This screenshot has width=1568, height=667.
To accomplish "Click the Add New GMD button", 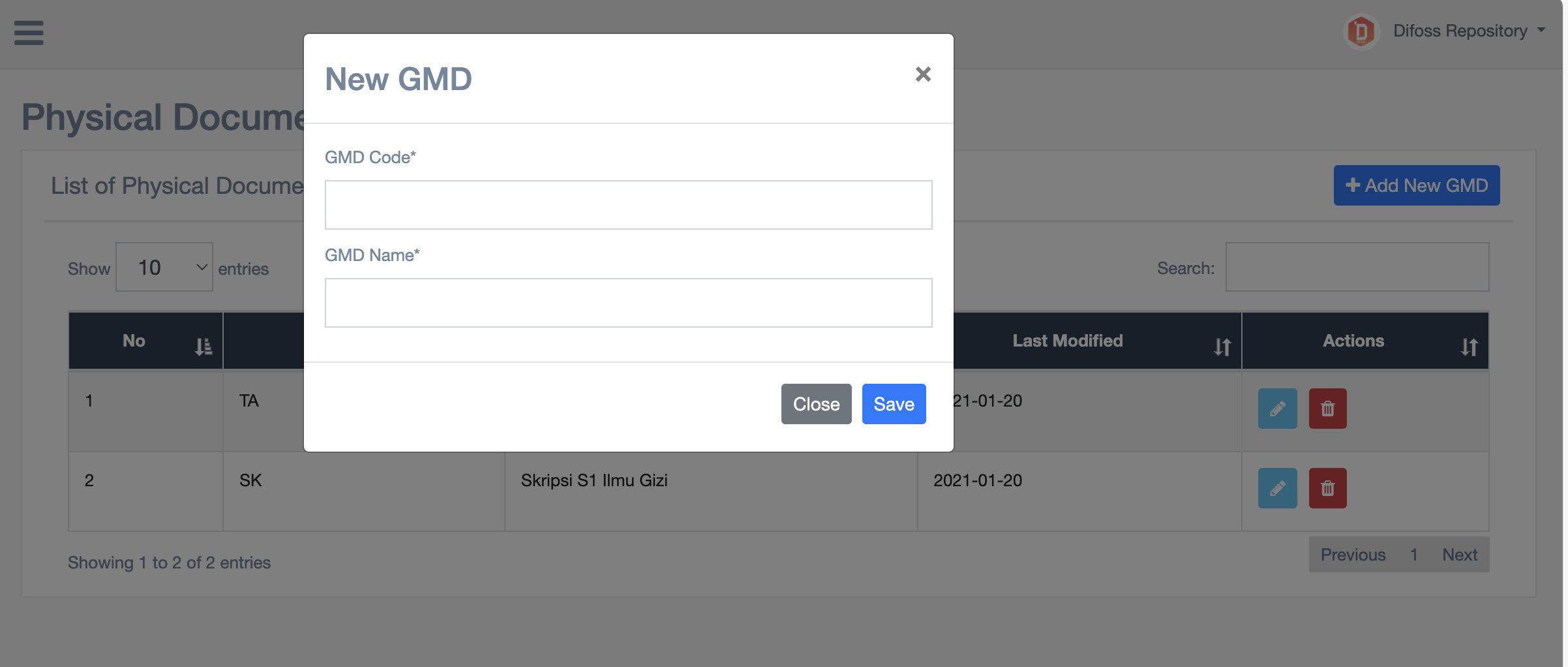I will coord(1416,185).
